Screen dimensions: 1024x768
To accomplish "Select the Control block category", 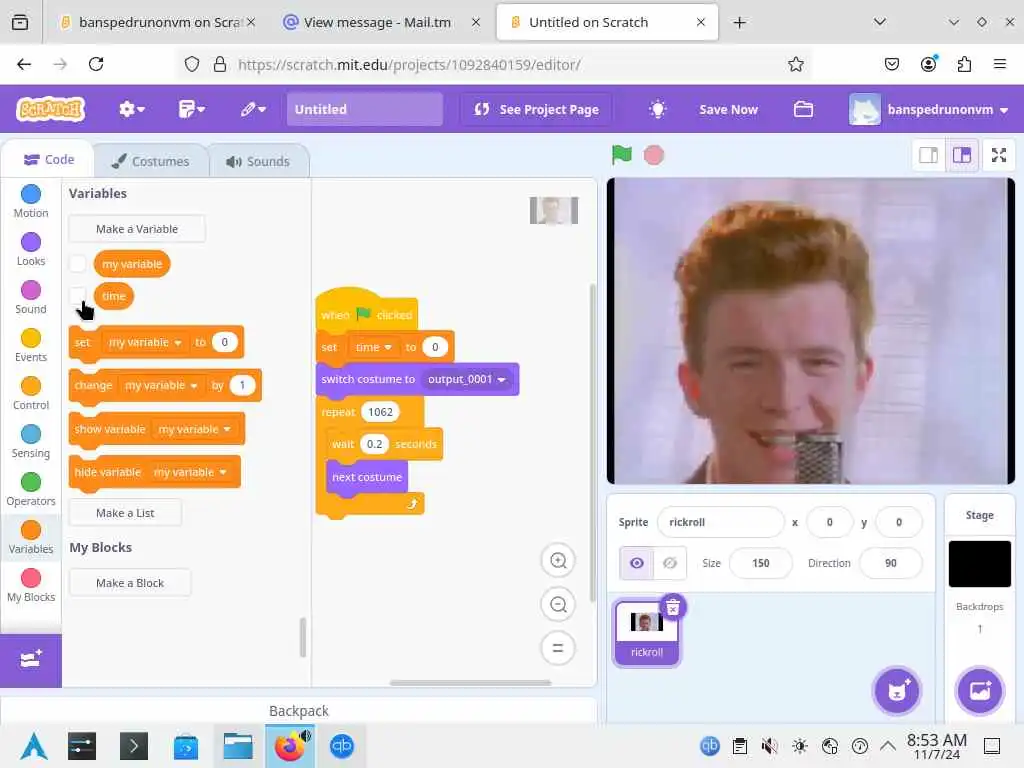I will tap(31, 393).
